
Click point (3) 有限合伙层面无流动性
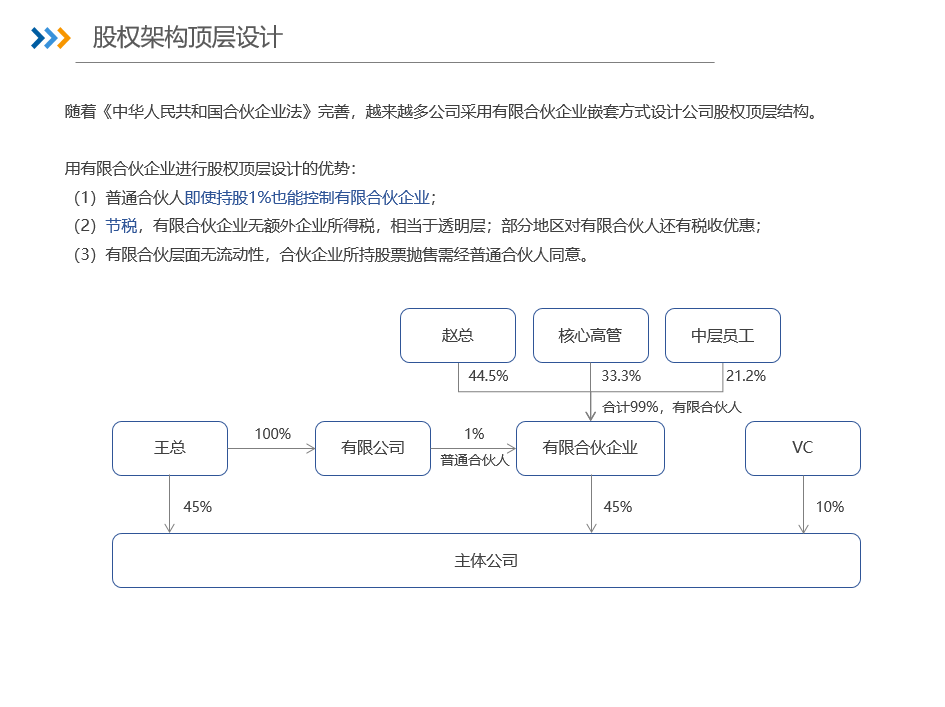(331, 255)
